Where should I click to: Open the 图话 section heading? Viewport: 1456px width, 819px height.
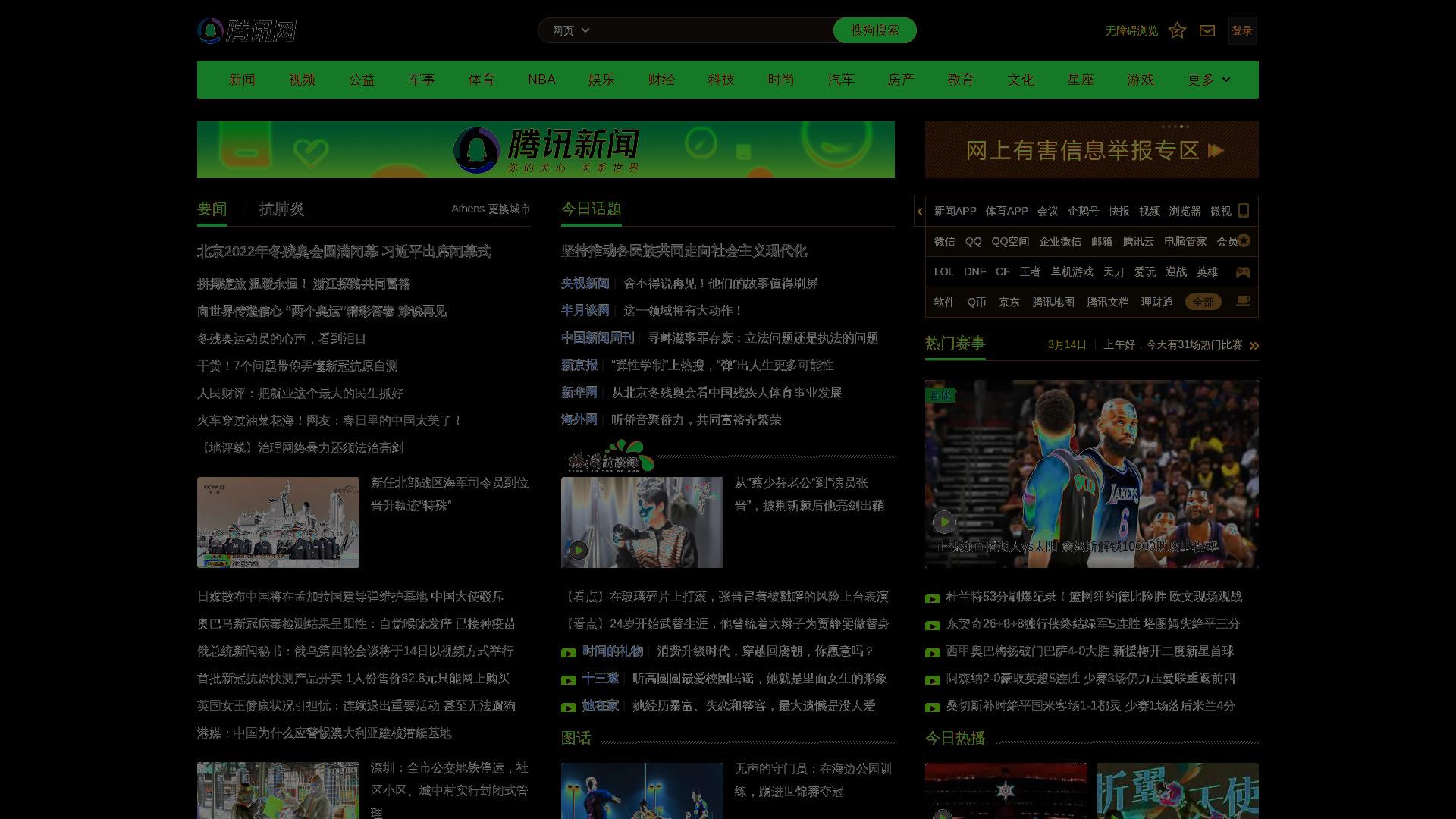pos(576,738)
